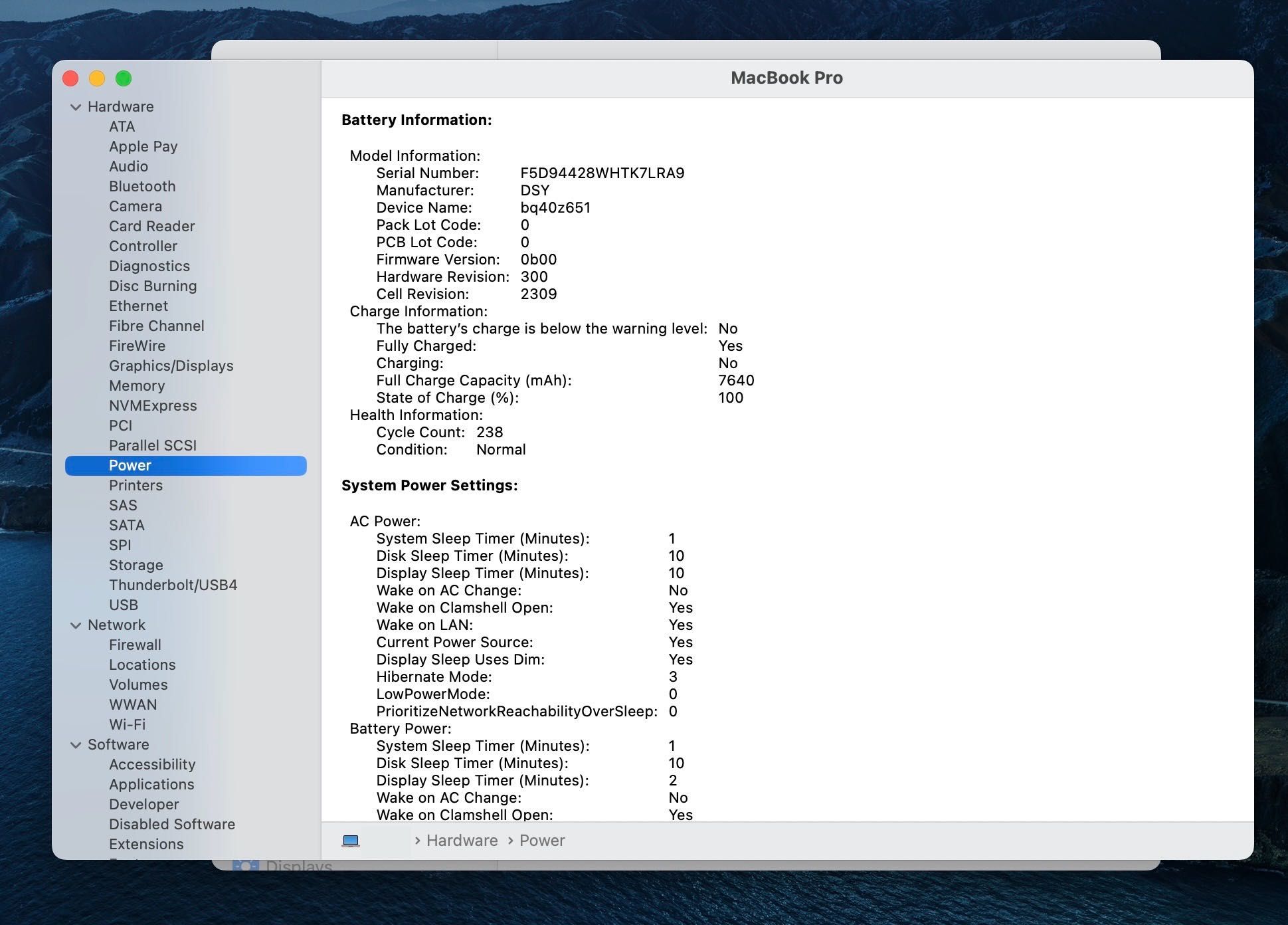Image resolution: width=1288 pixels, height=925 pixels.
Task: Select Bluetooth in the sidebar
Action: [142, 187]
